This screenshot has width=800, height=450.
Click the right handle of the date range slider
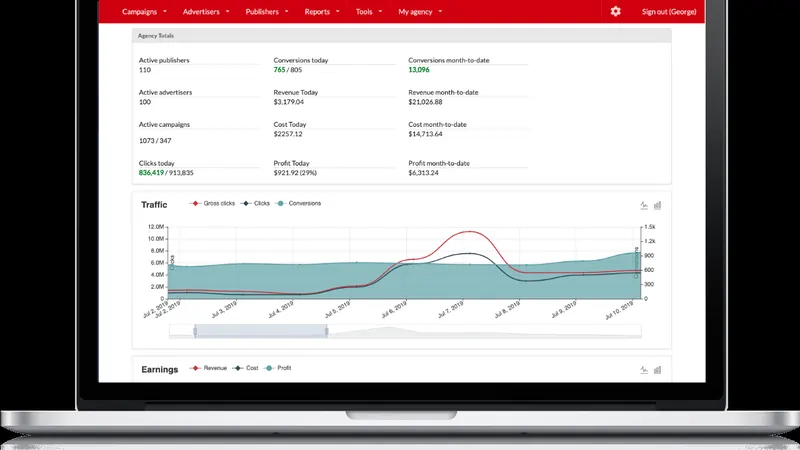coord(327,332)
